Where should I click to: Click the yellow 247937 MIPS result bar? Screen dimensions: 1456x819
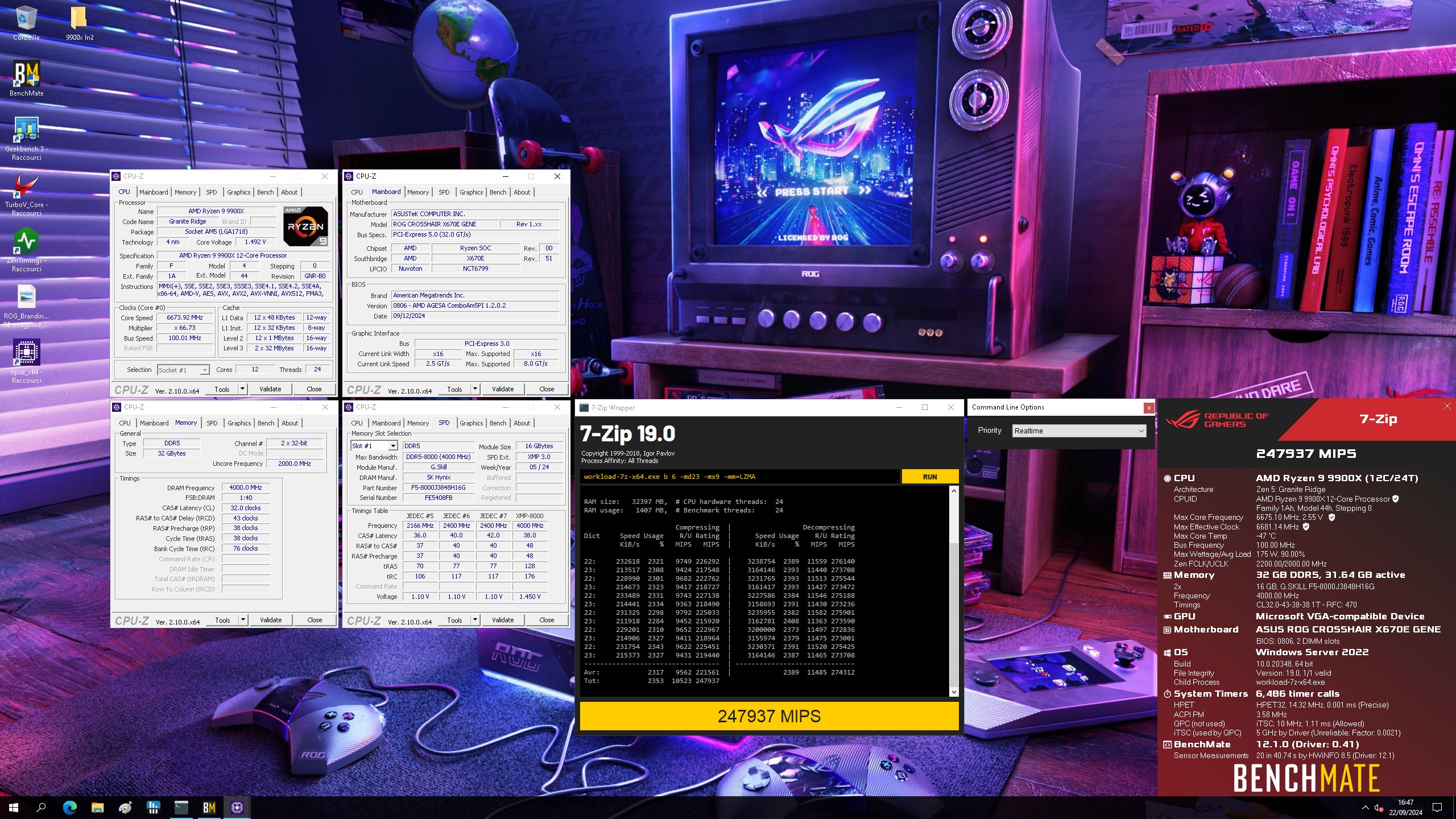pyautogui.click(x=769, y=716)
